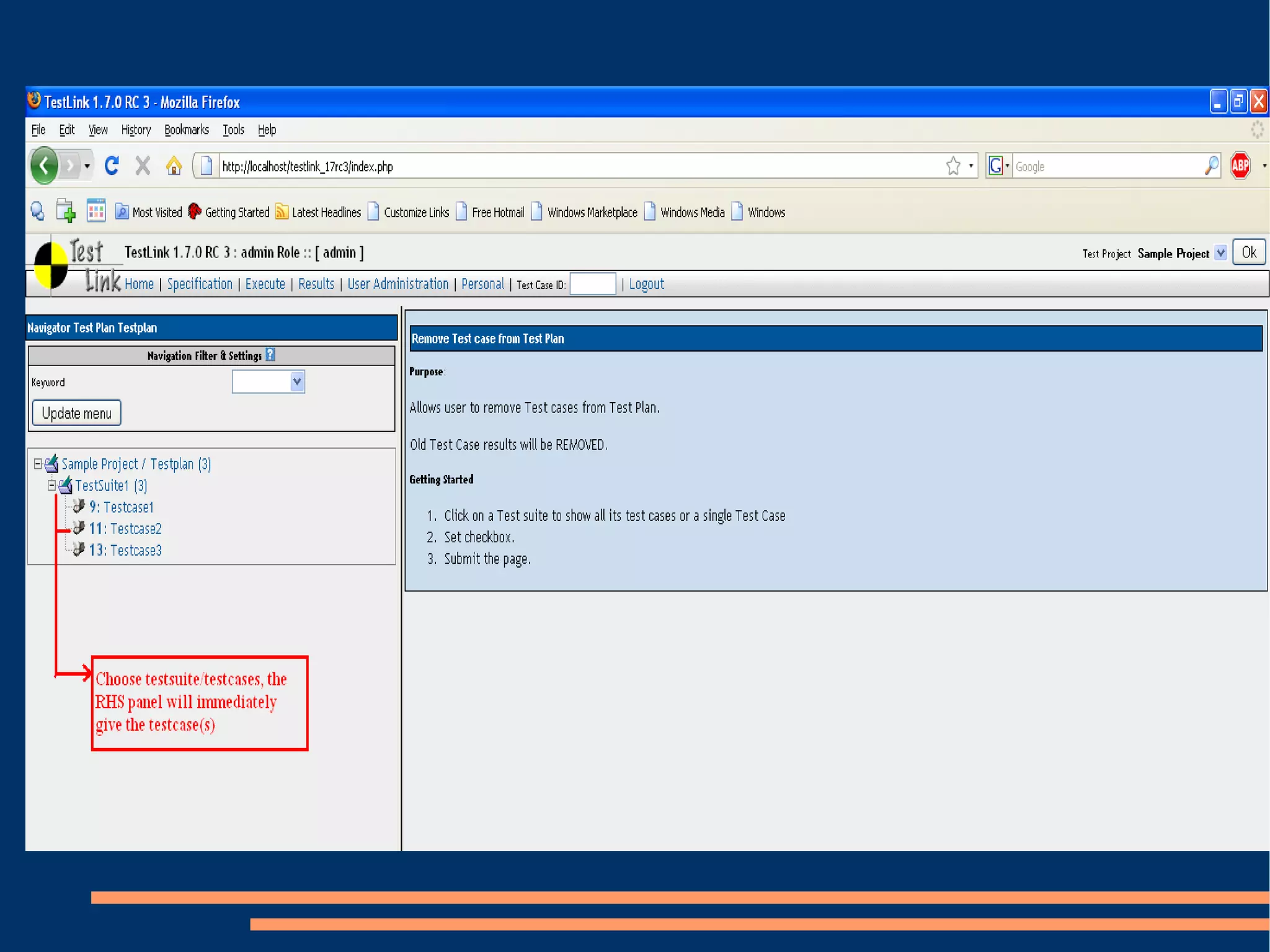
Task: Open the Free Hotmail bookmark
Action: [490, 212]
